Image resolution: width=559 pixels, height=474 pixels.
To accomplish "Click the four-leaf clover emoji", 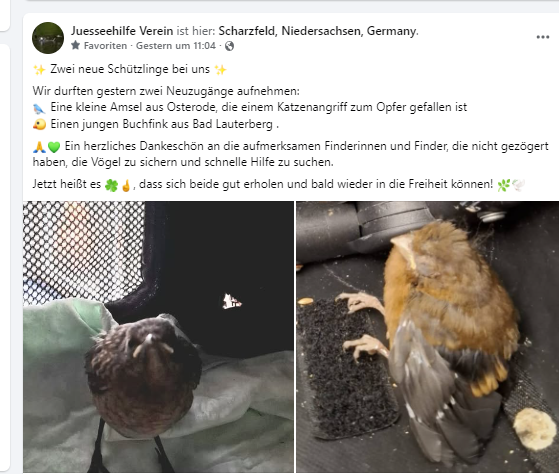I will click(x=111, y=185).
